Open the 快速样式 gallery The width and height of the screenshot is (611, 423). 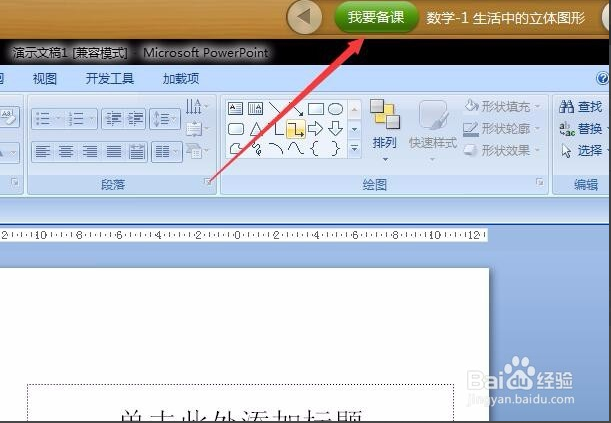(433, 130)
